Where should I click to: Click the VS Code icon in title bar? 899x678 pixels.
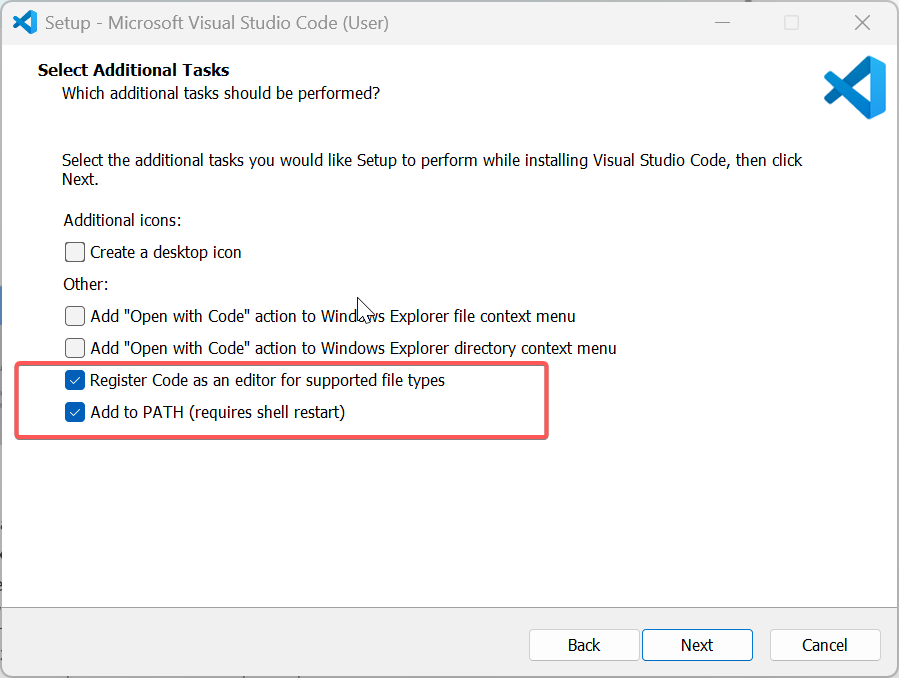coord(25,22)
